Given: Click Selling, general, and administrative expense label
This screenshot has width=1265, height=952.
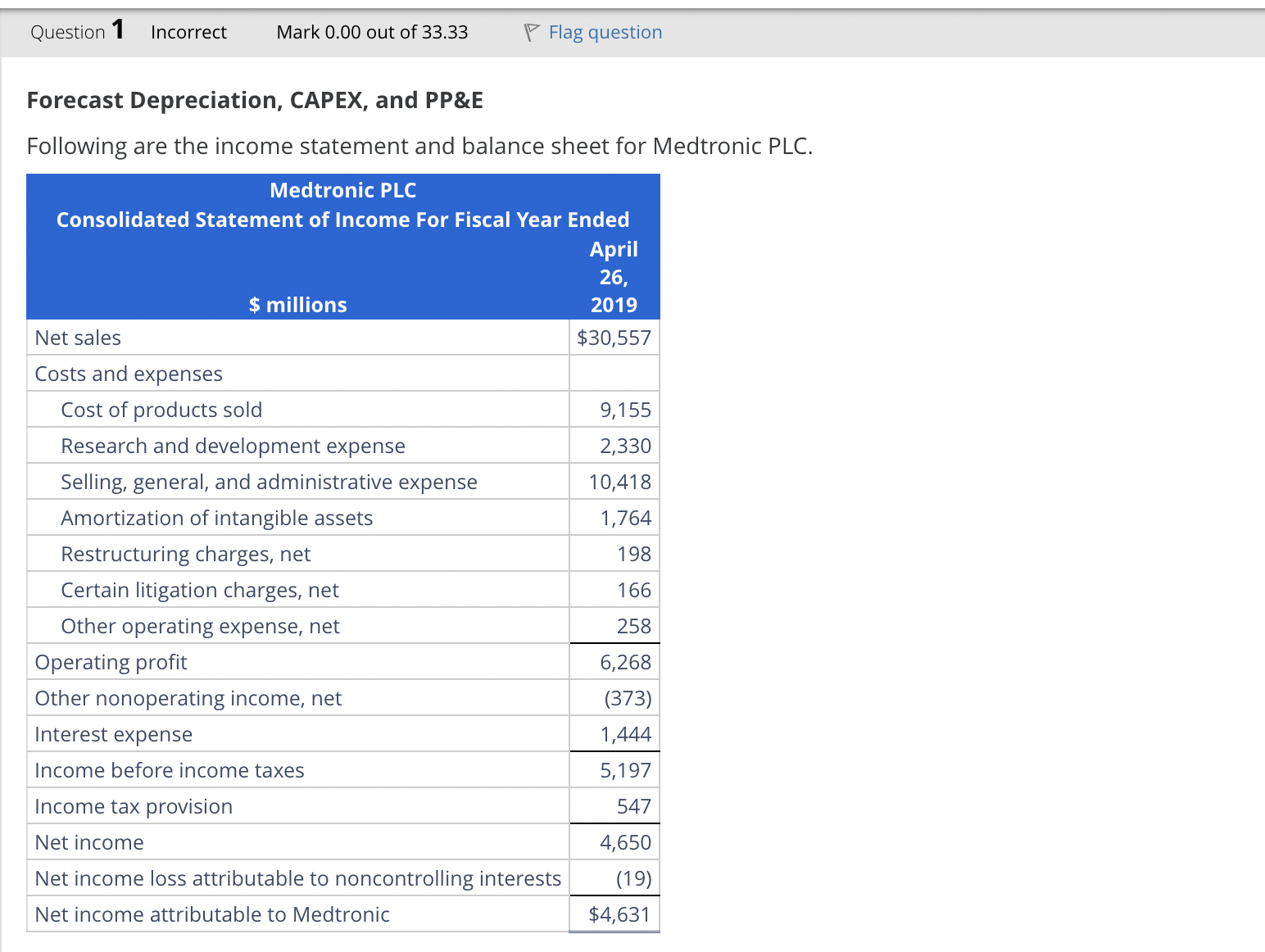Looking at the screenshot, I should (269, 482).
